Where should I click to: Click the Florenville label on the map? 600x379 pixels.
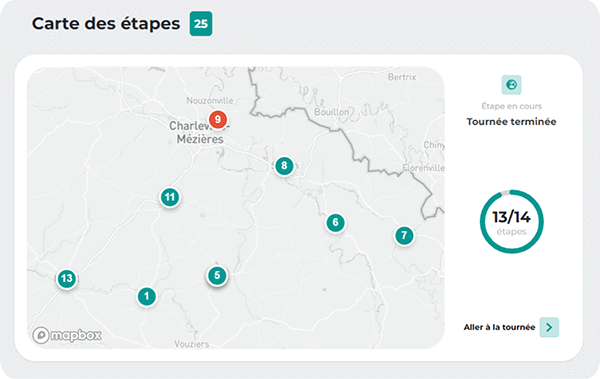[424, 168]
